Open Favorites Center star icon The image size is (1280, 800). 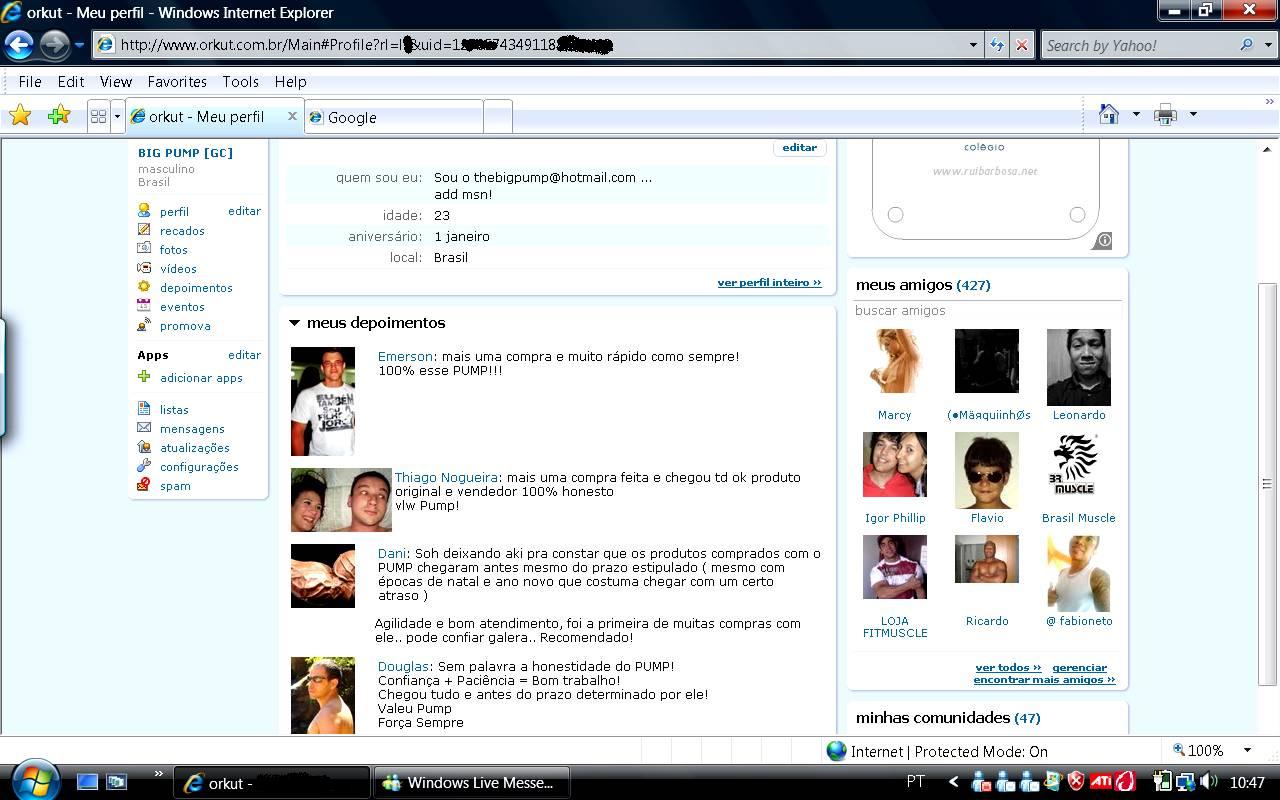point(20,116)
